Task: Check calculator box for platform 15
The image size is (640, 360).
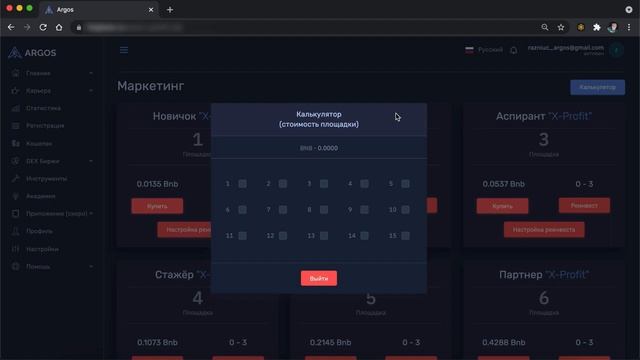Action: pos(405,236)
